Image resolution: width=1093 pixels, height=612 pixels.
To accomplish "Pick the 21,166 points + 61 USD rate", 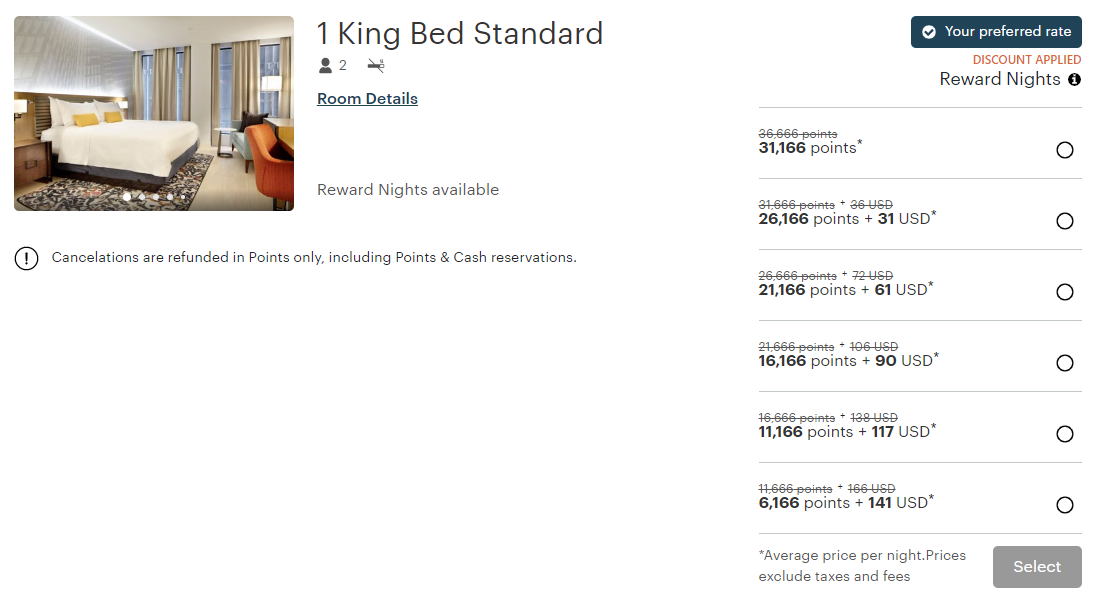I will [x=1065, y=292].
